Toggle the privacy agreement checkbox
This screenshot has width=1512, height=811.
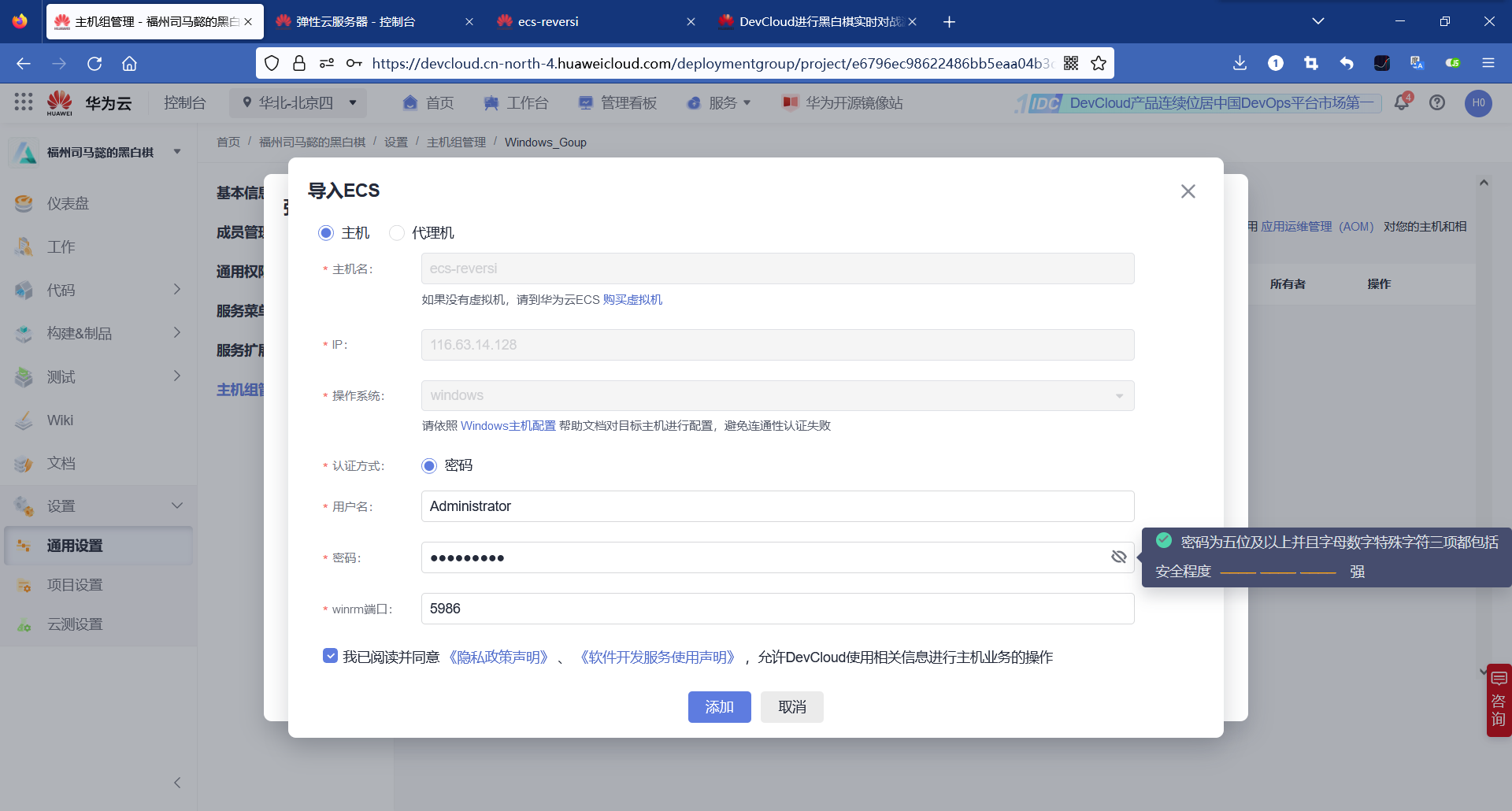pyautogui.click(x=330, y=656)
